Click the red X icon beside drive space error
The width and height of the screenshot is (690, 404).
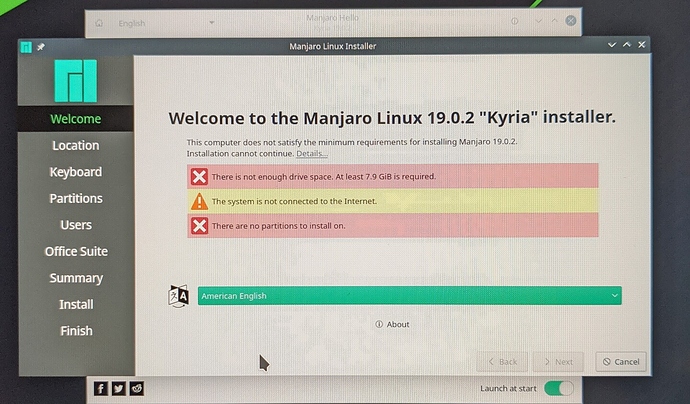pyautogui.click(x=199, y=176)
